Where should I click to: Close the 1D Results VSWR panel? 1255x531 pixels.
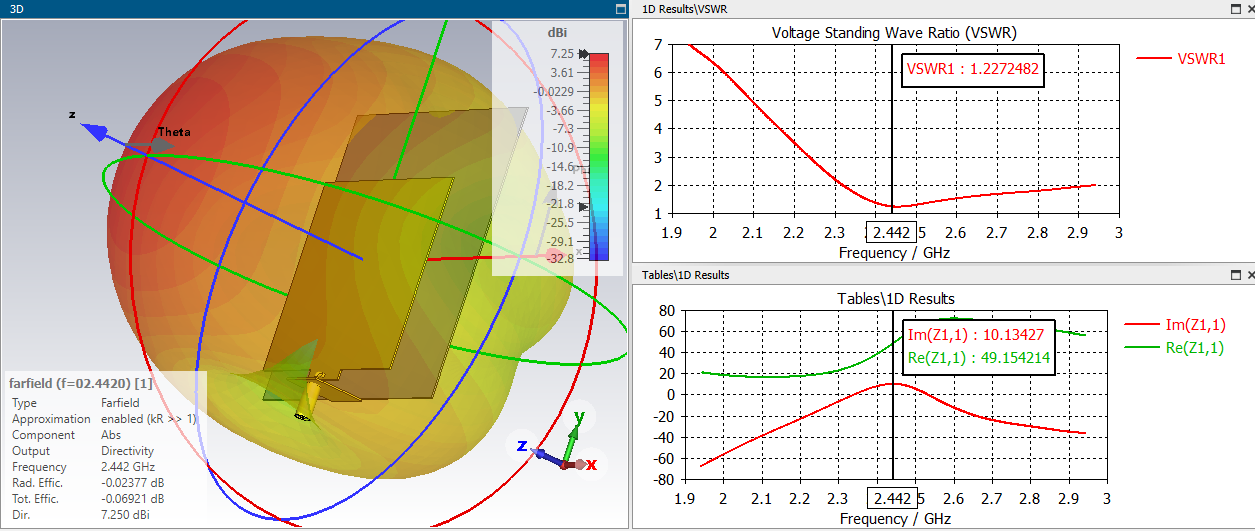(1250, 8)
